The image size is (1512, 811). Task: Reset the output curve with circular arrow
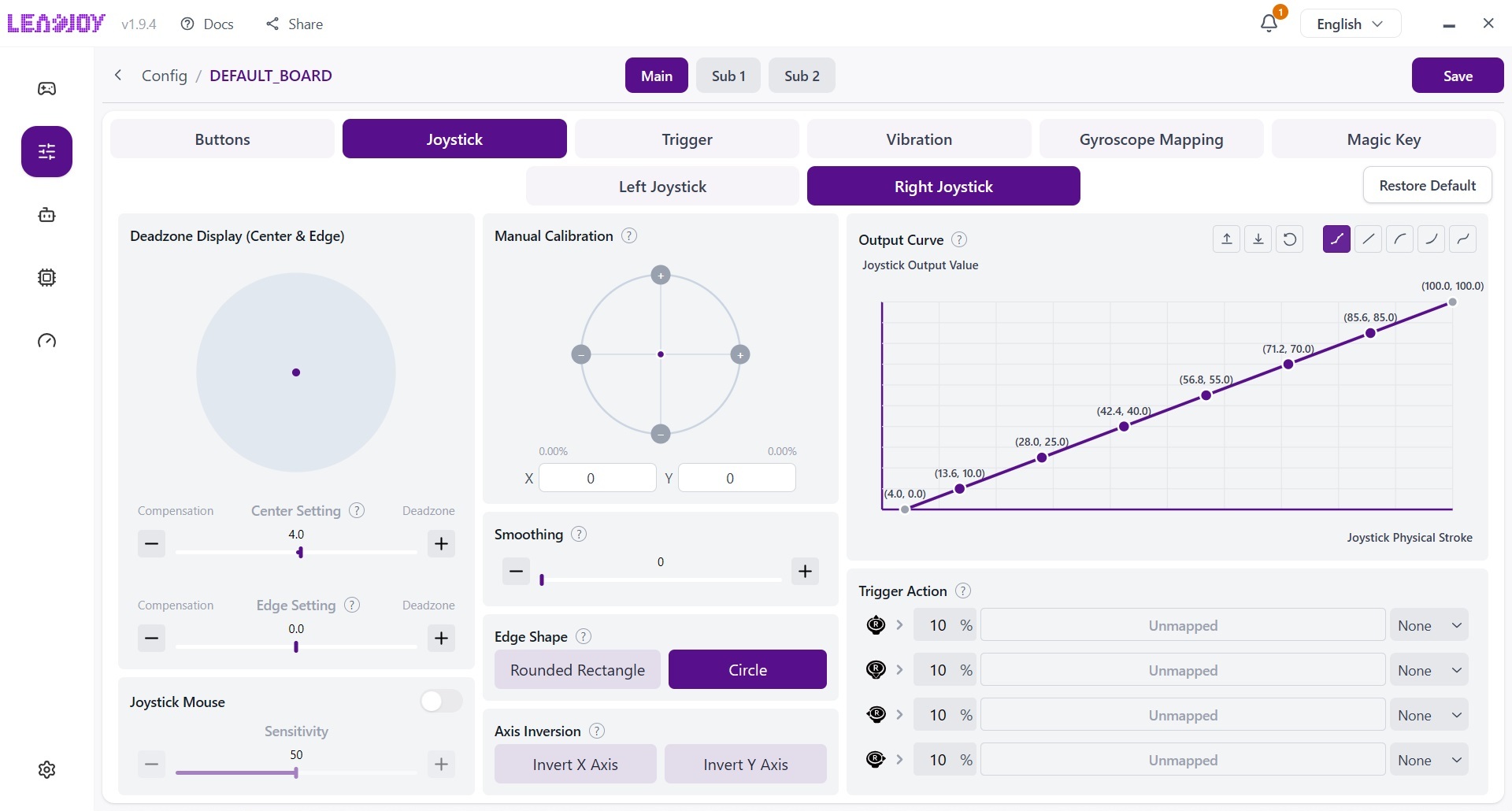pos(1289,239)
